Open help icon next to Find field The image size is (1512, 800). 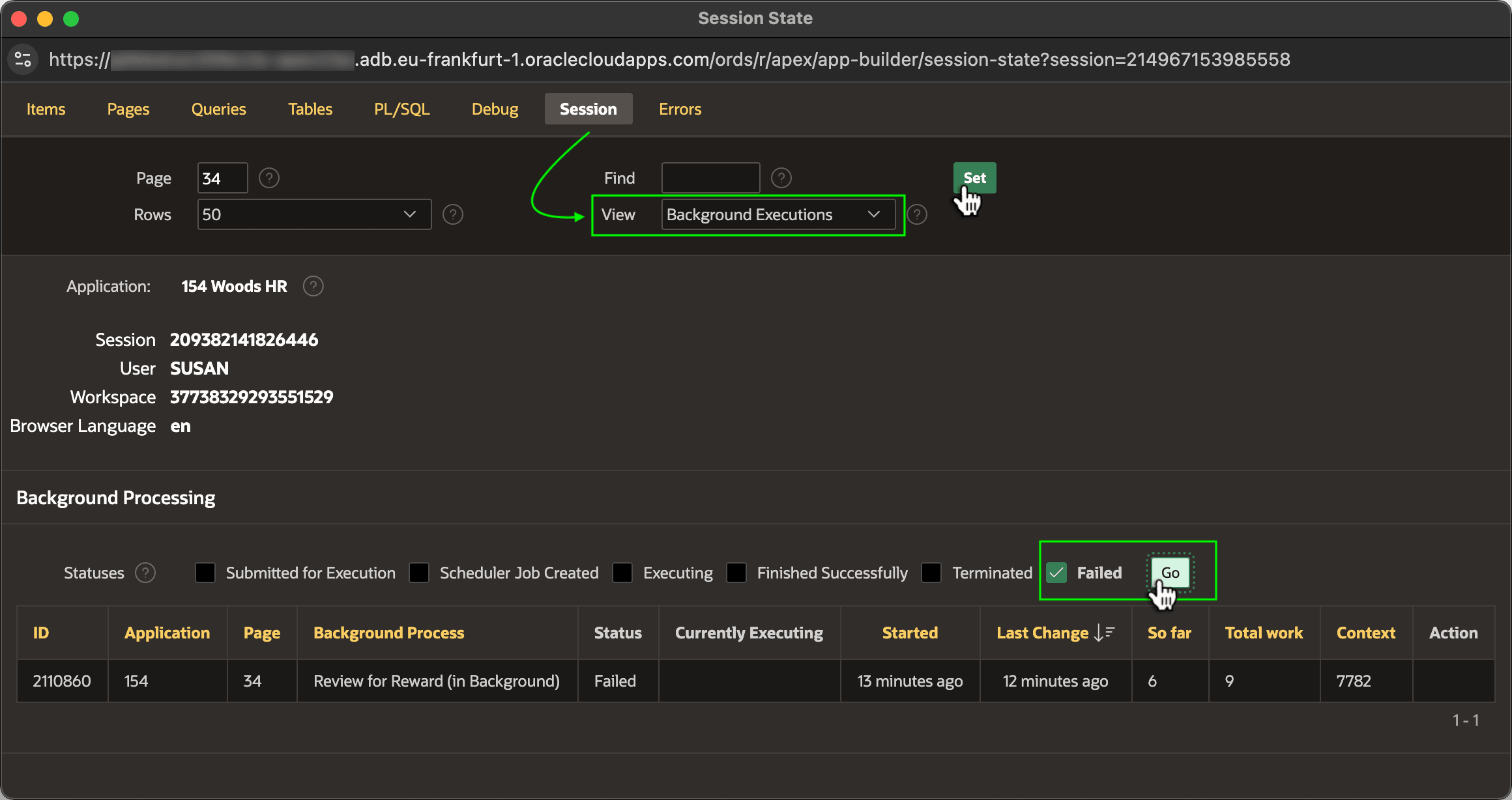coord(781,178)
